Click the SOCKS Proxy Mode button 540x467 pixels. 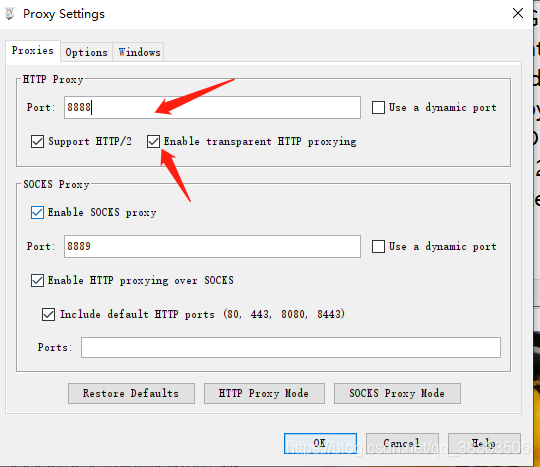pyautogui.click(x=397, y=393)
